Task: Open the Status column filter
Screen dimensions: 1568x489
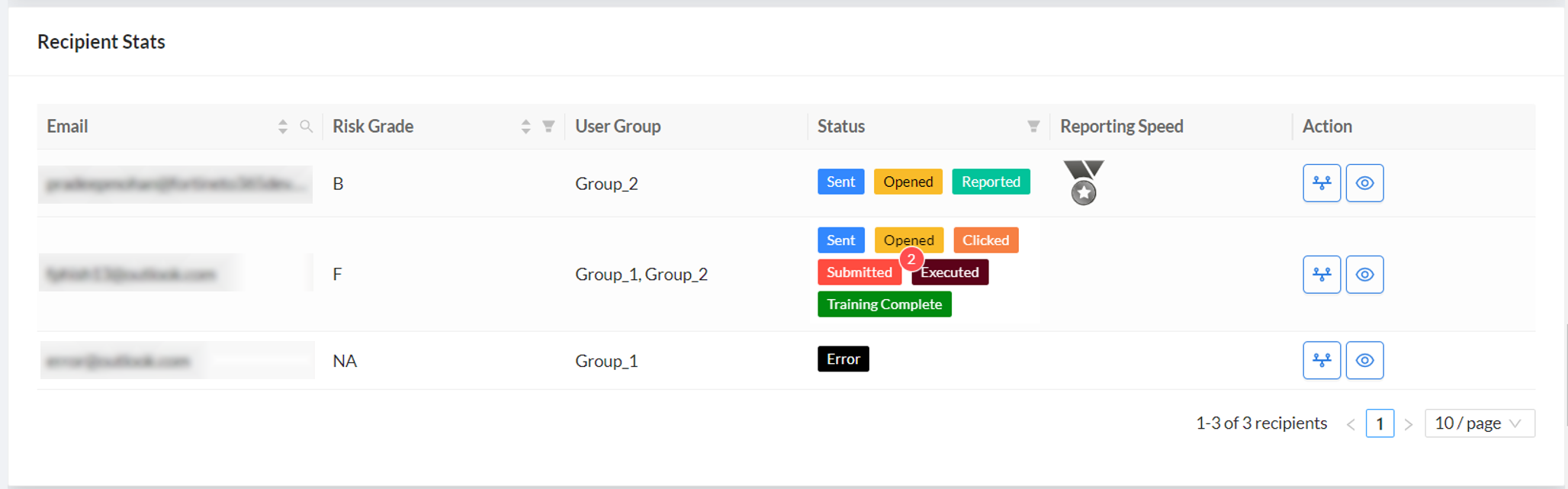Action: point(1033,127)
